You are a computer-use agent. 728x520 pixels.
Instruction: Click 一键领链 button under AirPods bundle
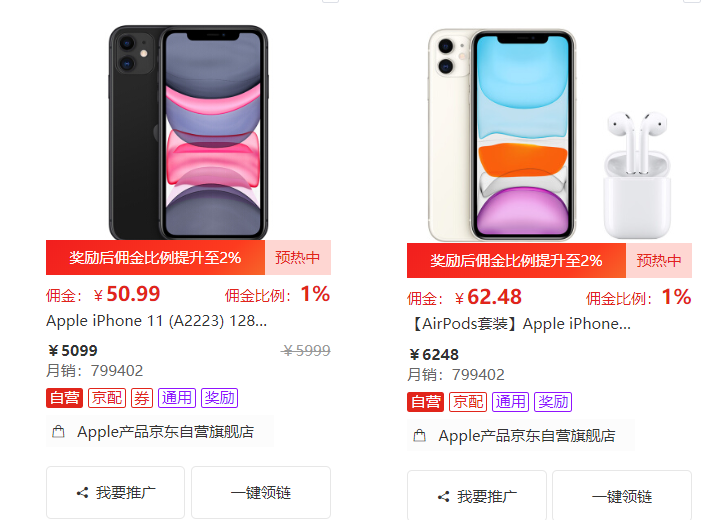[x=622, y=496]
